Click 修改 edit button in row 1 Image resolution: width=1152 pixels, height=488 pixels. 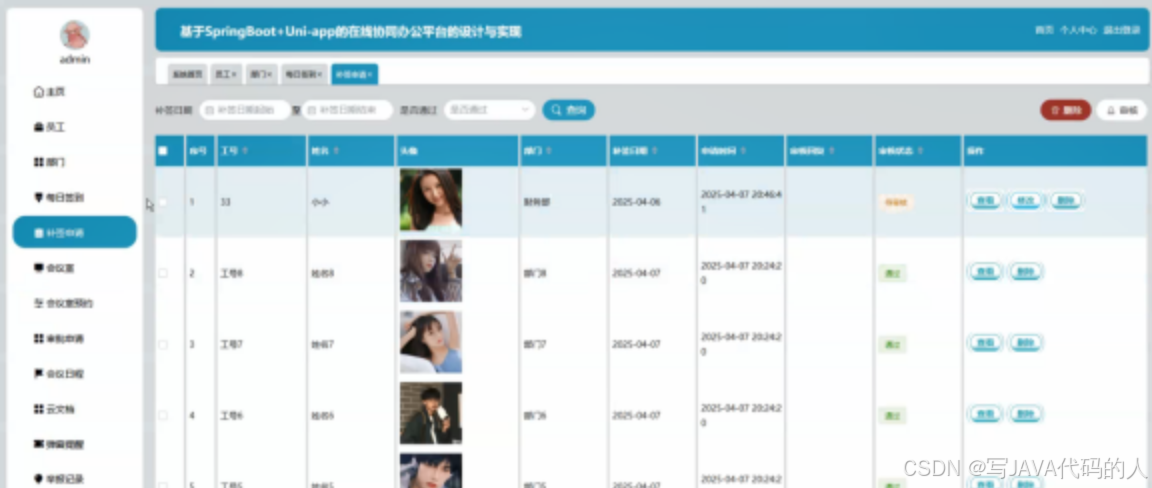click(x=1026, y=201)
